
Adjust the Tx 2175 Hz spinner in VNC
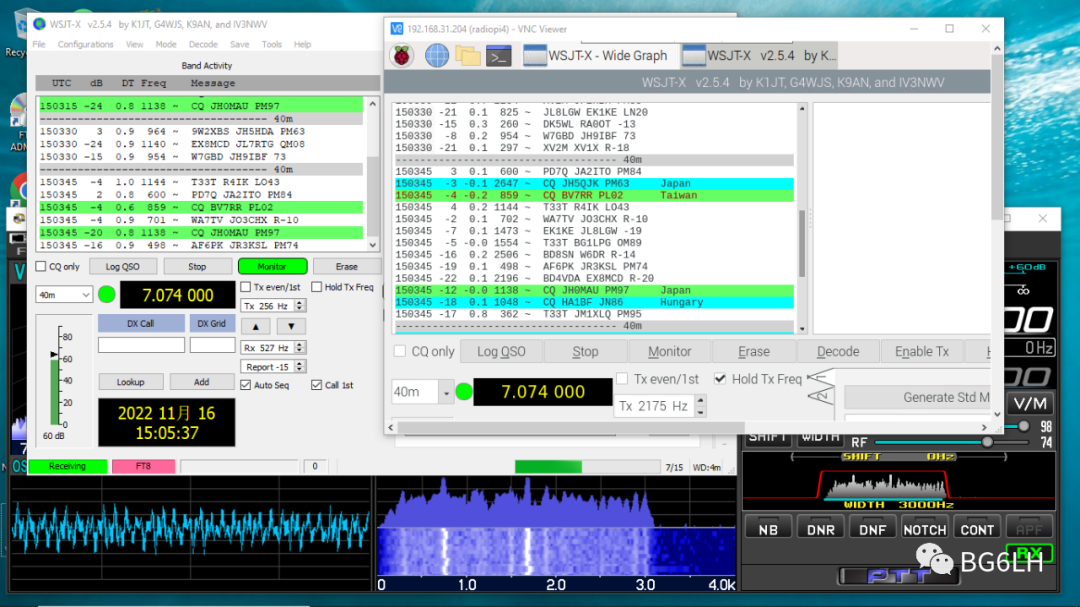[x=660, y=406]
